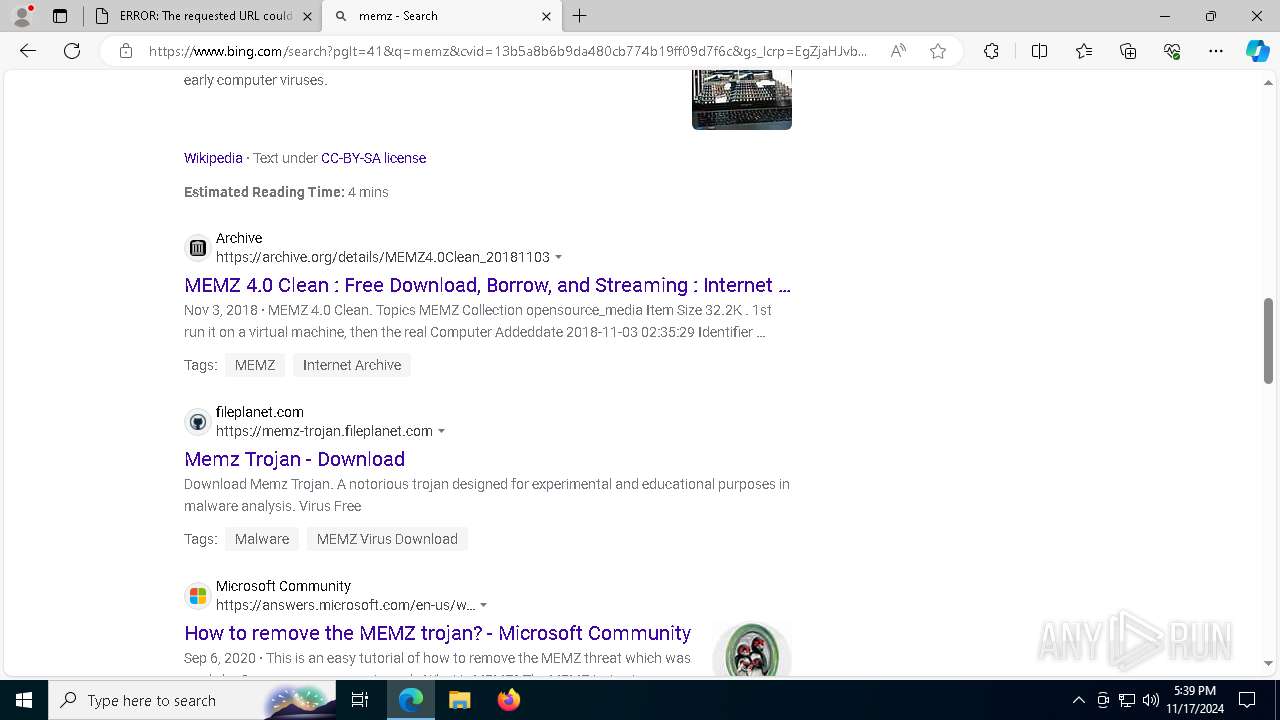
Task: Expand dropdown next to answers.microsoft.com URL
Action: 484,606
